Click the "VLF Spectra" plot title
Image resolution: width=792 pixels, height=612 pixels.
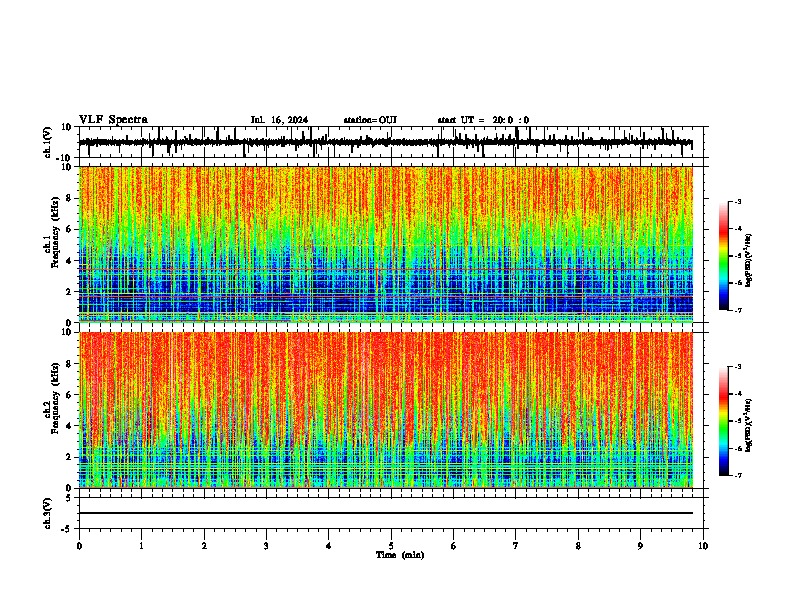(x=113, y=120)
